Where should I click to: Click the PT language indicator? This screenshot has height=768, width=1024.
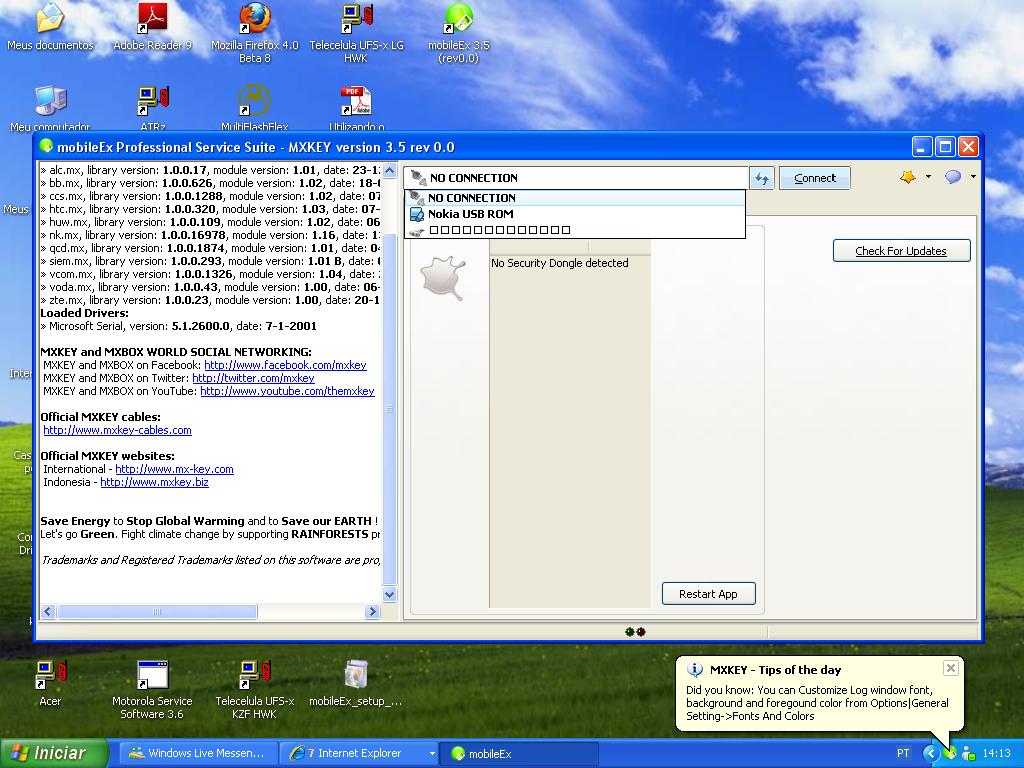[903, 754]
